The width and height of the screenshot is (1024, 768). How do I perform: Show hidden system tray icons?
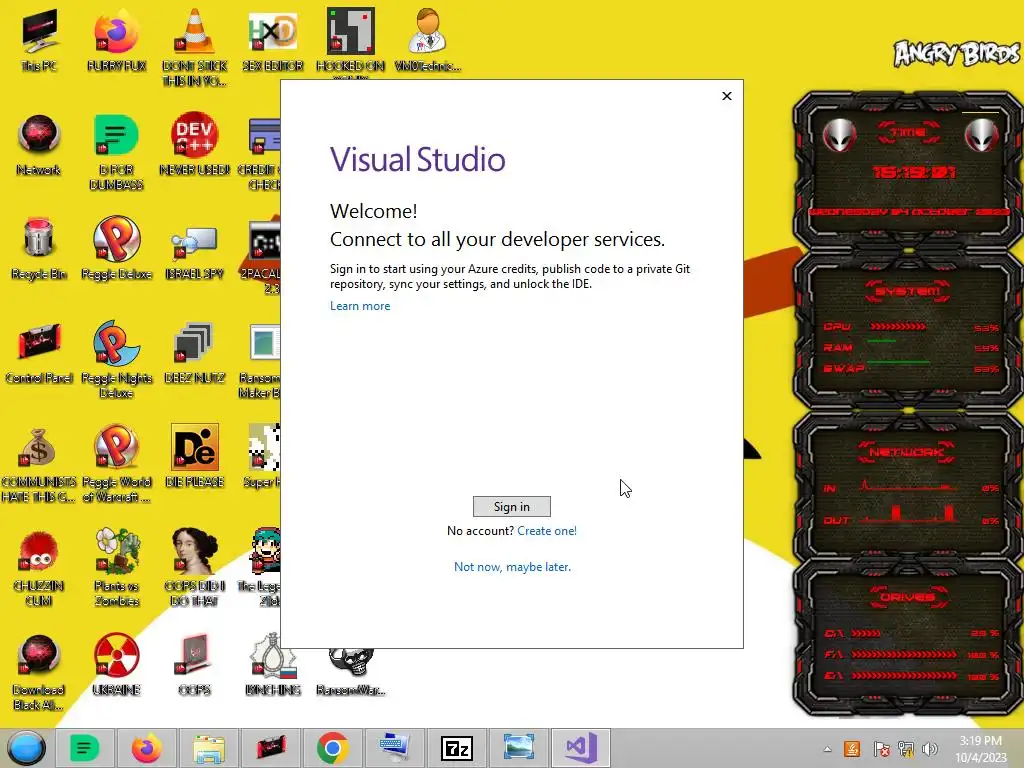pyautogui.click(x=827, y=749)
